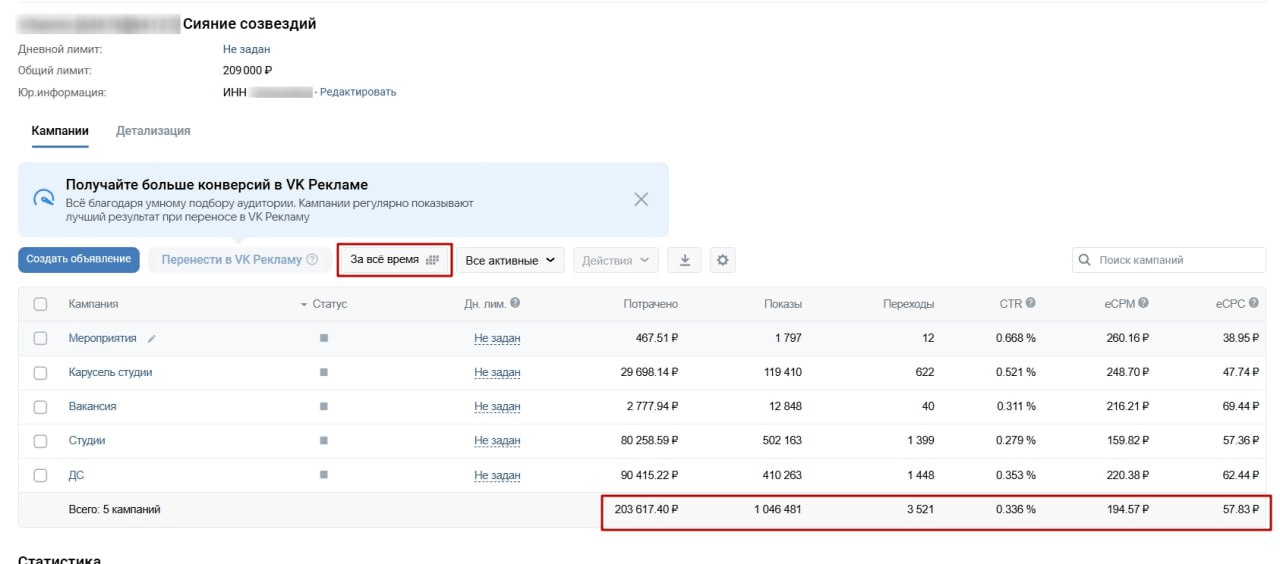This screenshot has width=1280, height=564.
Task: Click help icon beside Дн. лим. header
Action: pyautogui.click(x=516, y=304)
